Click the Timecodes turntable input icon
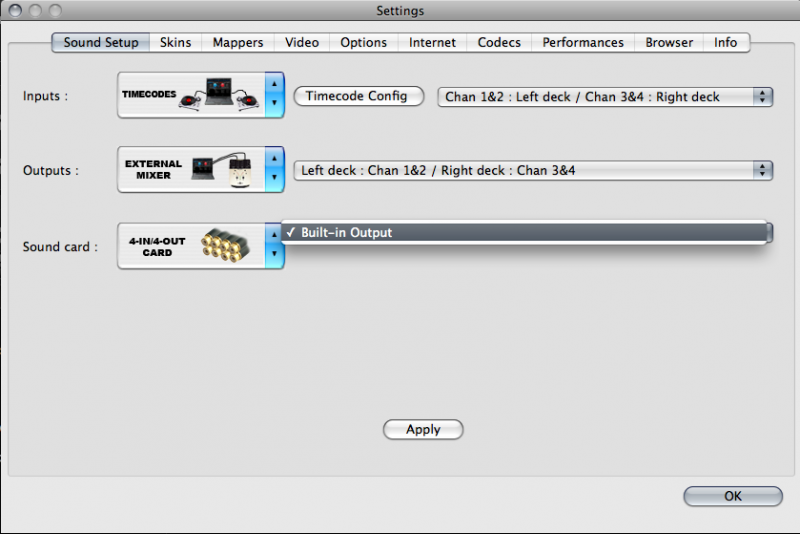 191,96
